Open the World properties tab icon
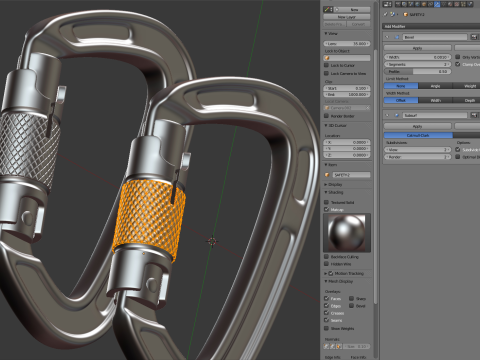This screenshot has width=480, height=360. (x=417, y=4)
